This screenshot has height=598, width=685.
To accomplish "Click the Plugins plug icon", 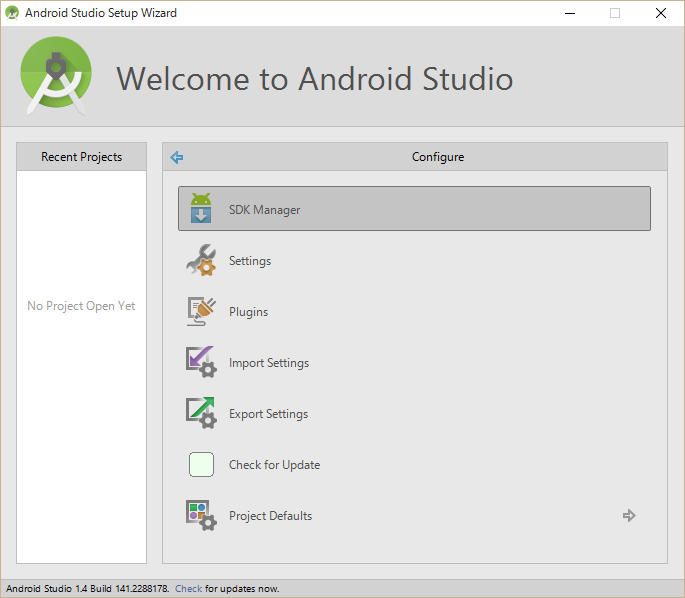I will click(201, 311).
